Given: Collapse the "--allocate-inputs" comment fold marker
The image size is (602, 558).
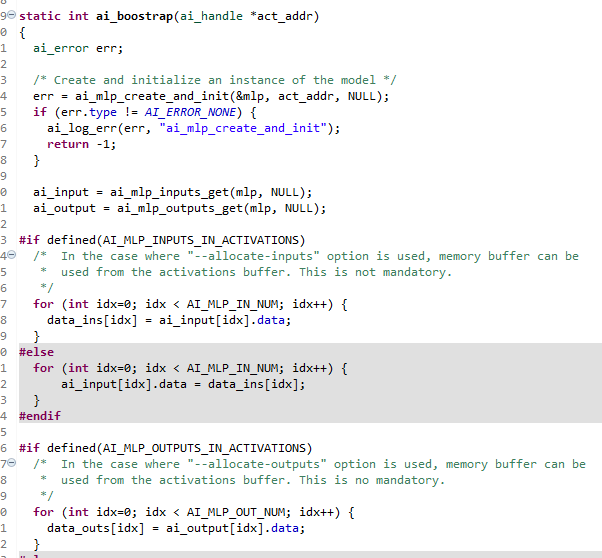Looking at the screenshot, I should pyautogui.click(x=12, y=255).
